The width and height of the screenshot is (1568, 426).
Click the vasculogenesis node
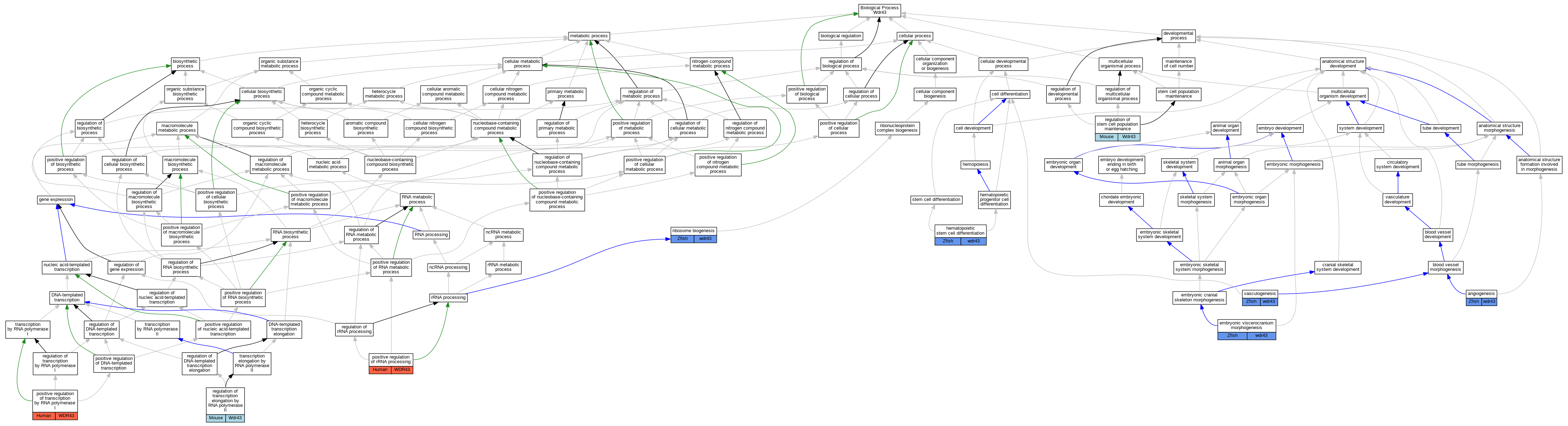pos(1259,293)
